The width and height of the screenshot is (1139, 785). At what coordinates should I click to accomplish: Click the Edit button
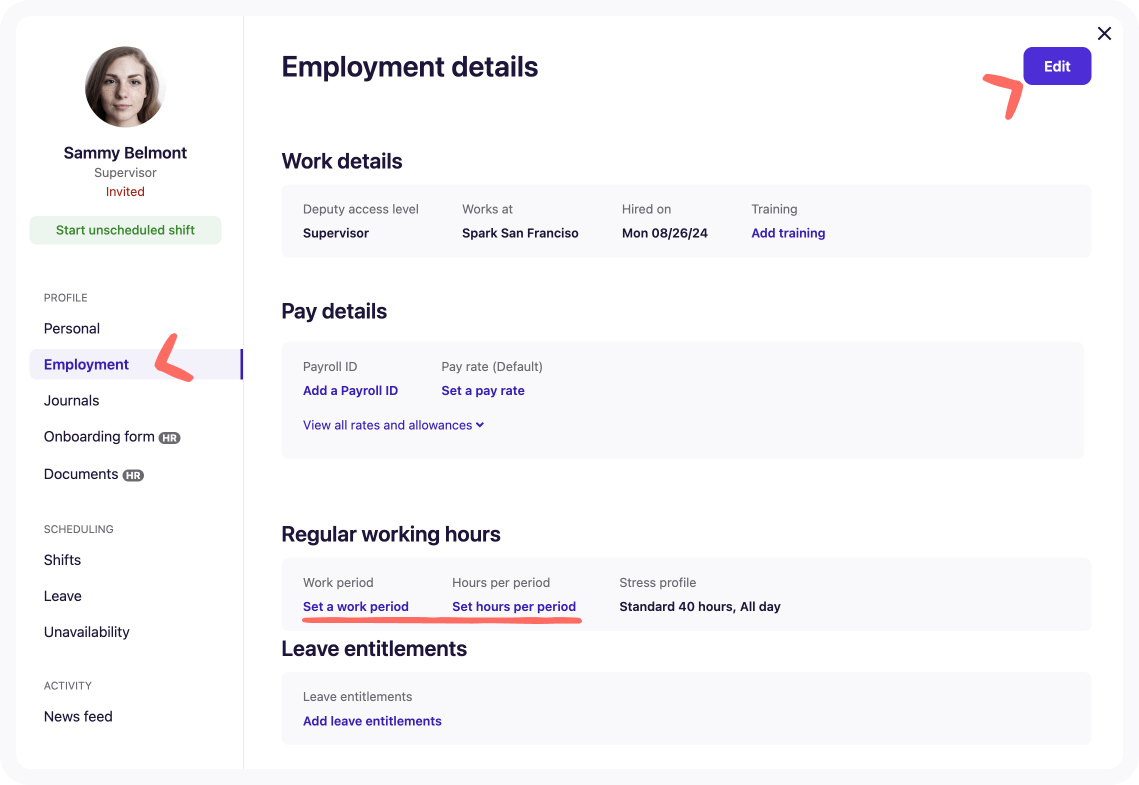click(x=1057, y=66)
